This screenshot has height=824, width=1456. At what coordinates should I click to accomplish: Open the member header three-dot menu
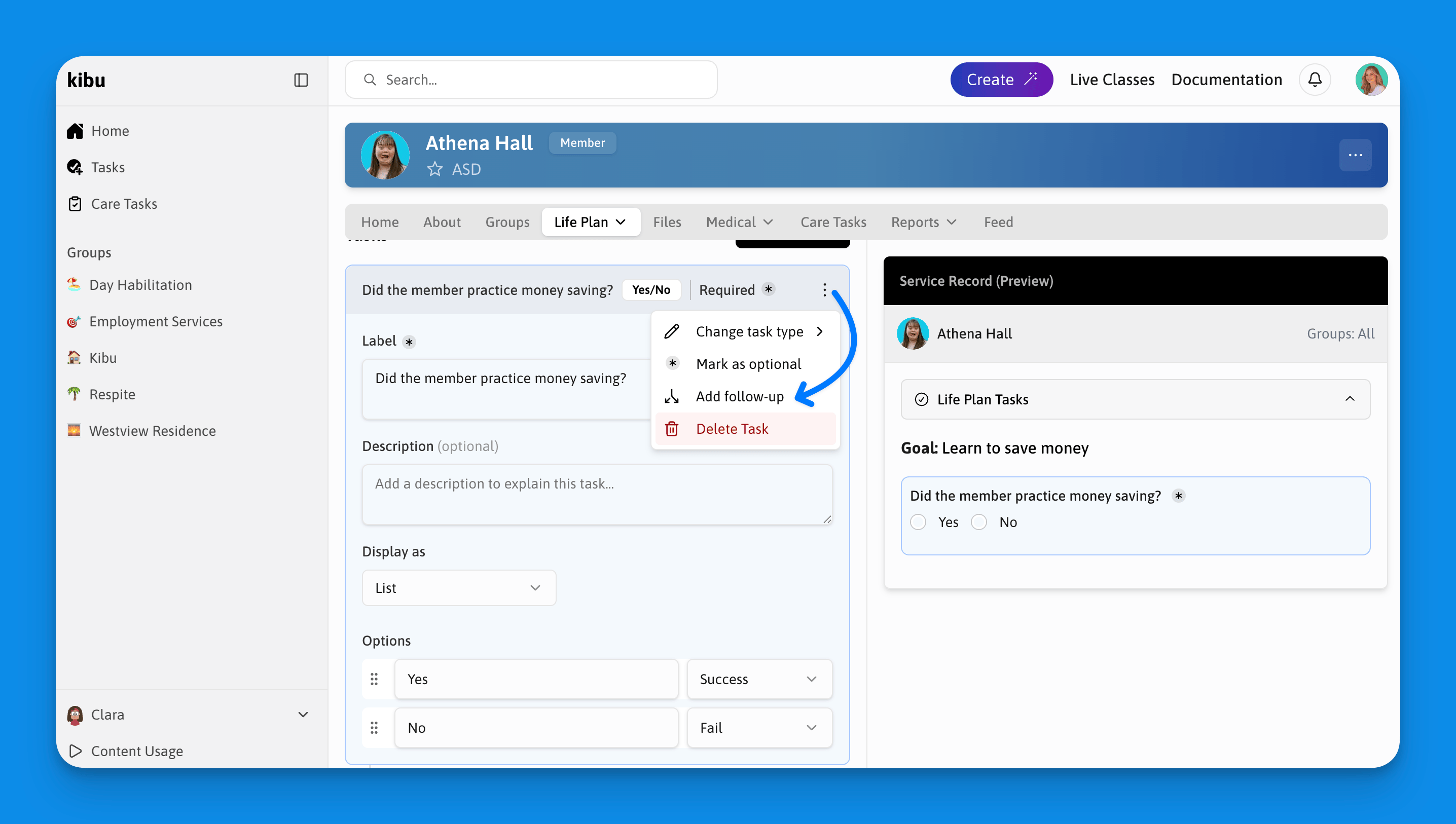pyautogui.click(x=1355, y=155)
